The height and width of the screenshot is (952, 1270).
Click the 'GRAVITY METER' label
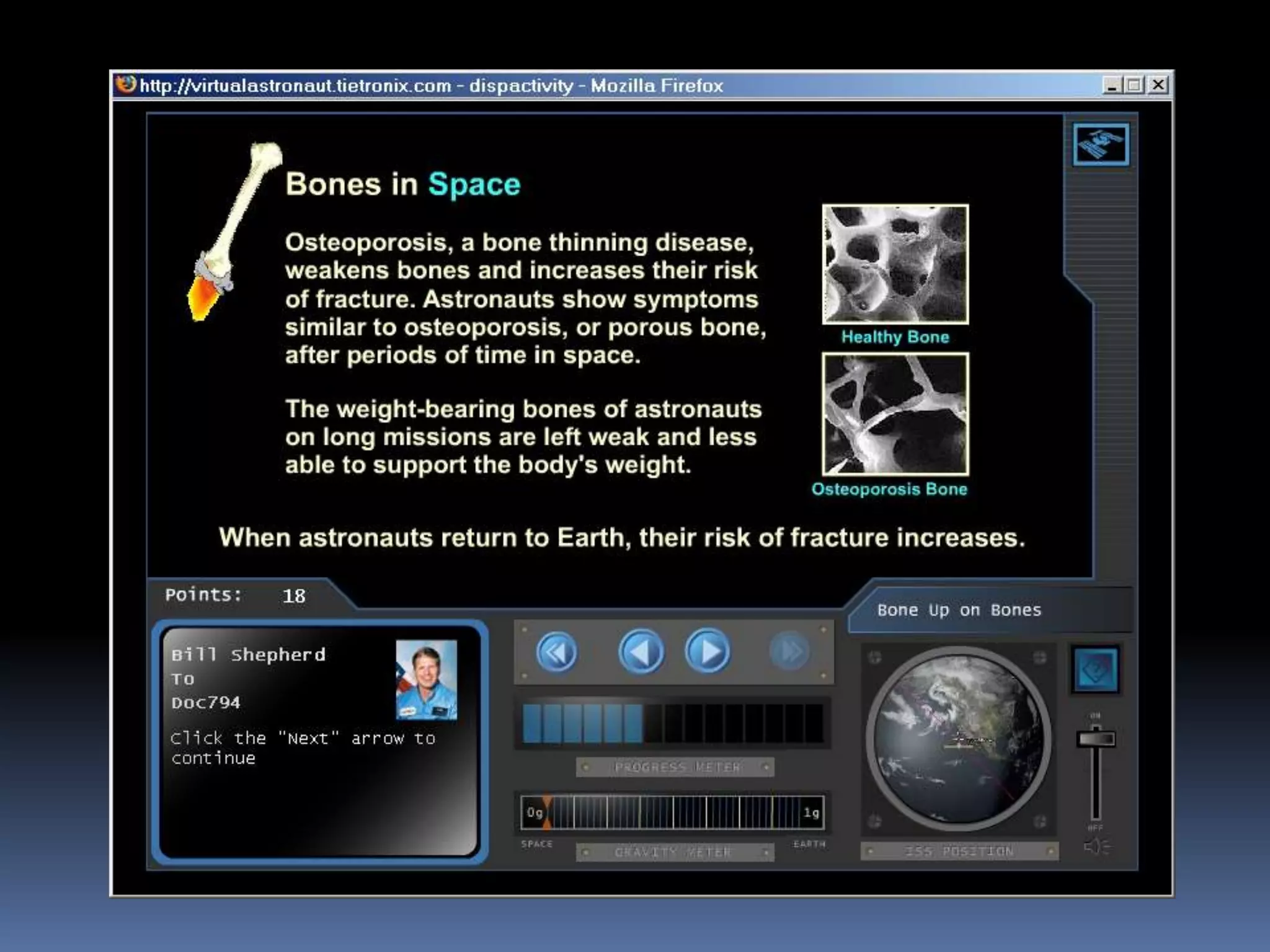coord(673,852)
